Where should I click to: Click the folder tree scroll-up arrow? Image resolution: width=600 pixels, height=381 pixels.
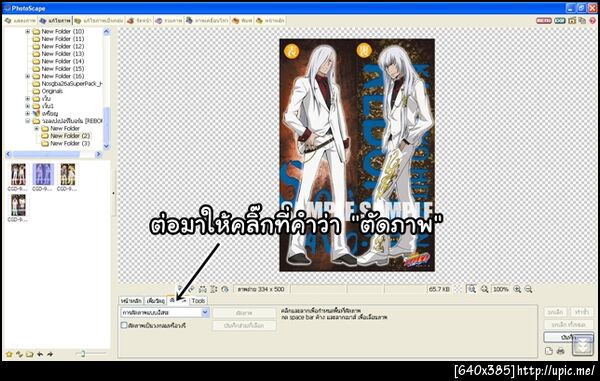tap(106, 31)
